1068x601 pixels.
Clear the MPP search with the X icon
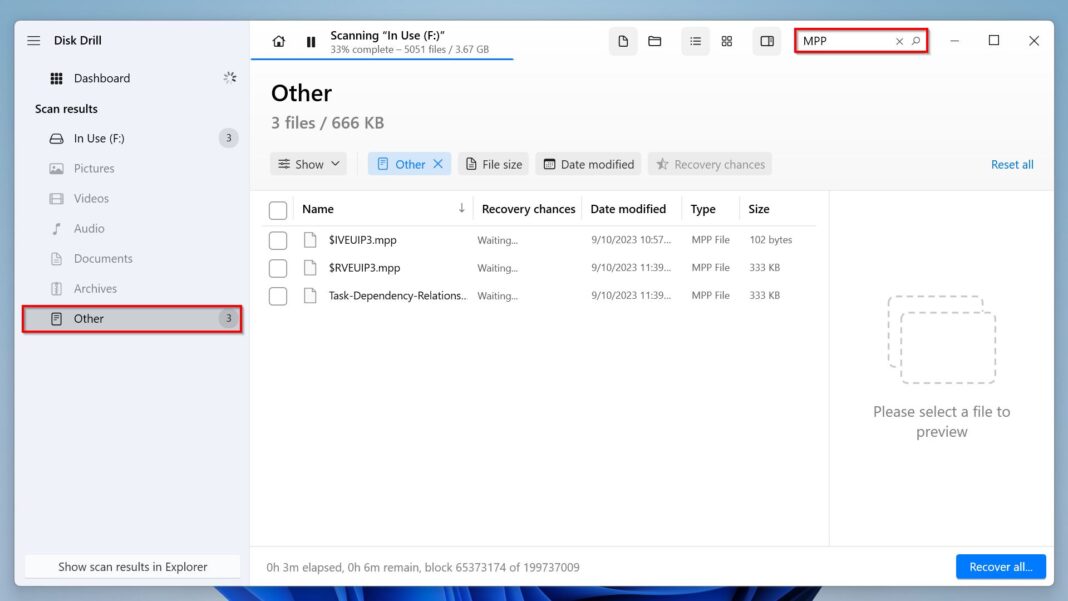898,41
